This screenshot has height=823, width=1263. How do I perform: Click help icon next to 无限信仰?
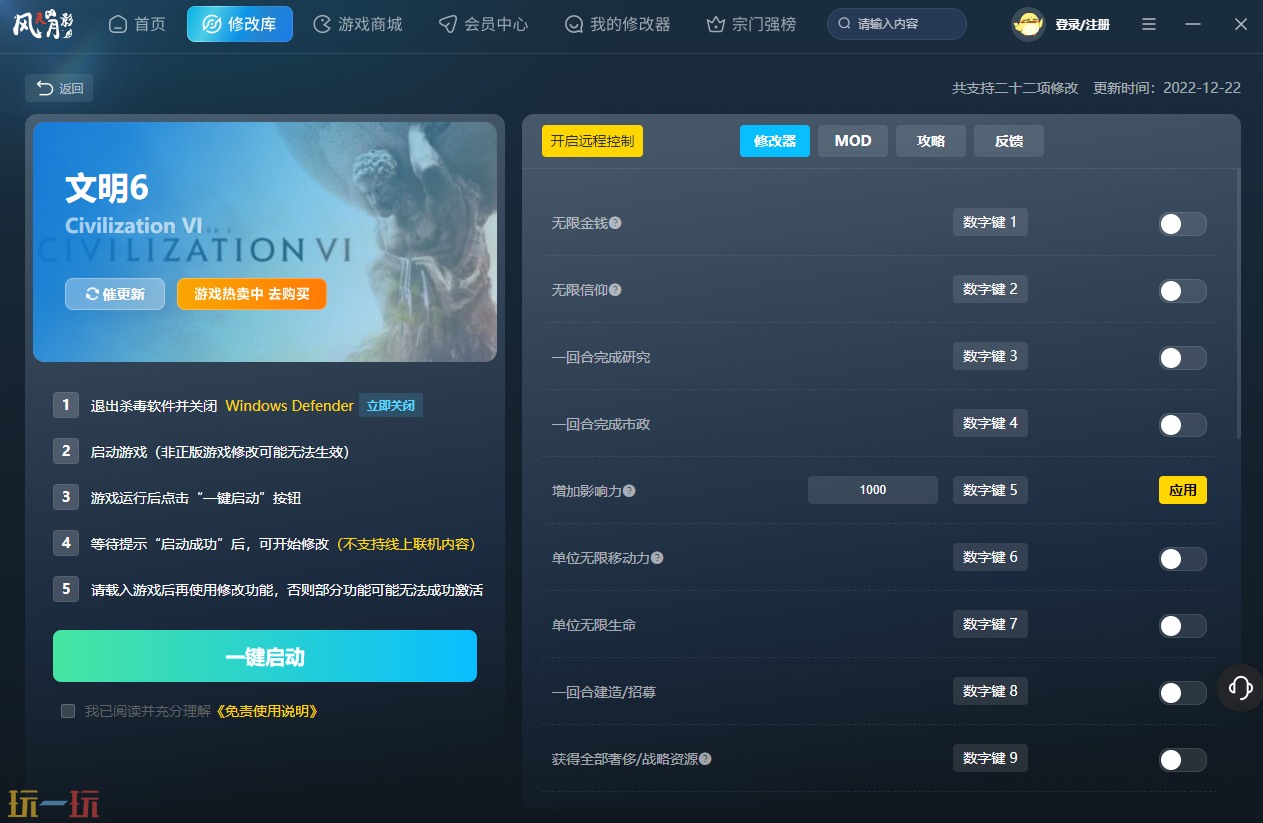[x=615, y=290]
